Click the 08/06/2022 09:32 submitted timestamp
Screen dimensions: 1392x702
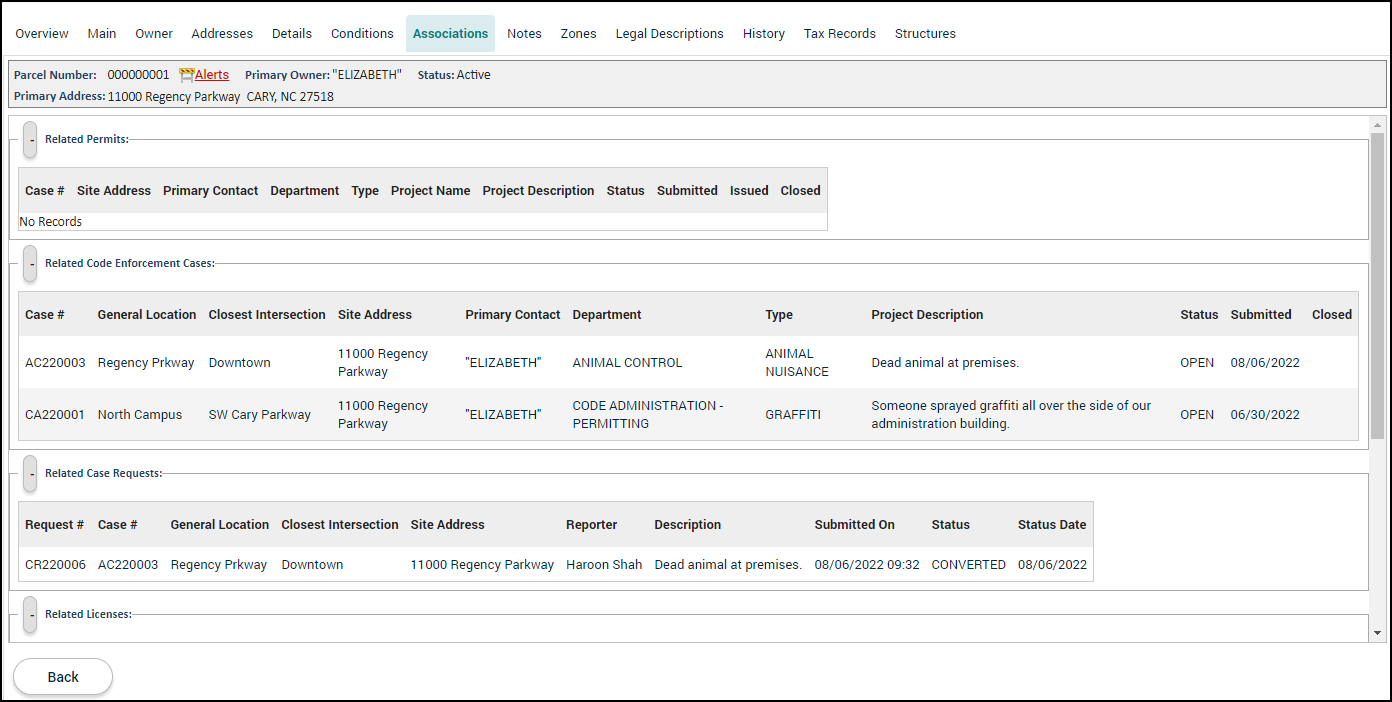coord(867,565)
